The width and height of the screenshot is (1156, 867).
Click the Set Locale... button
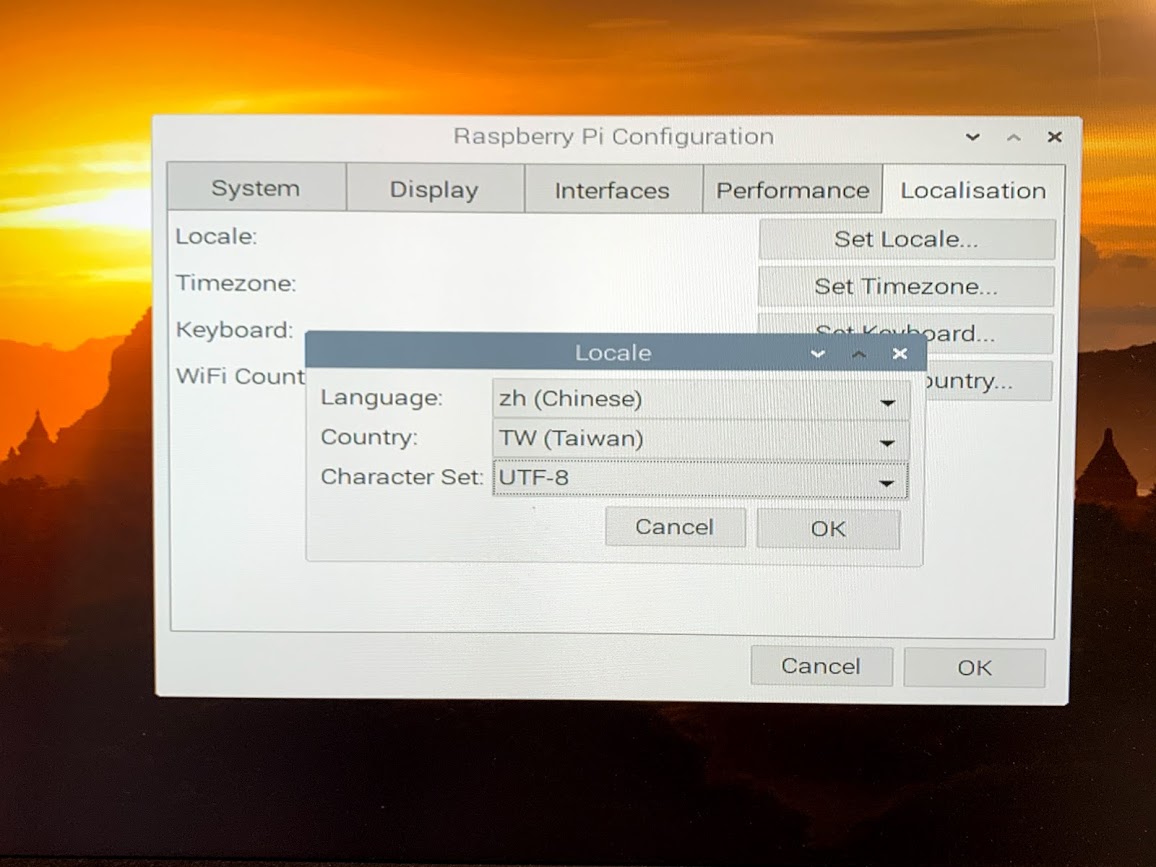(x=907, y=239)
